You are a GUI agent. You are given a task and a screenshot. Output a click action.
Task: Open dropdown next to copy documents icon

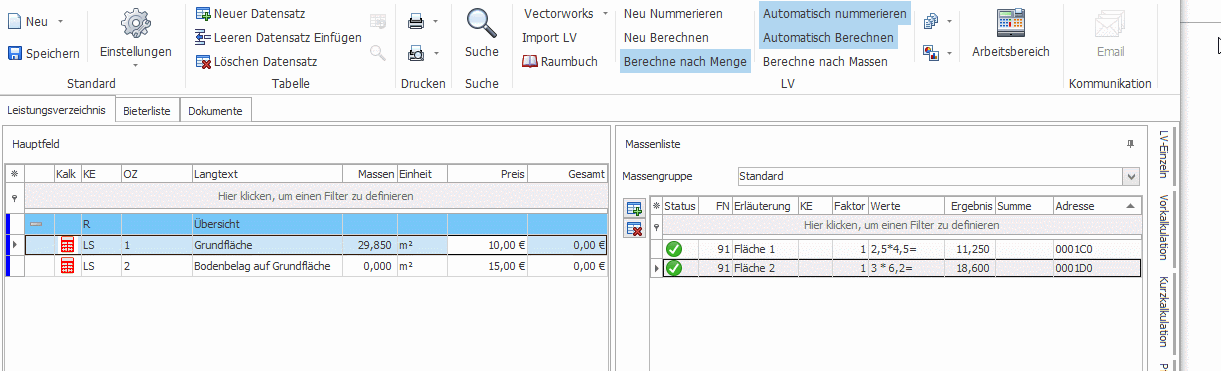point(948,21)
